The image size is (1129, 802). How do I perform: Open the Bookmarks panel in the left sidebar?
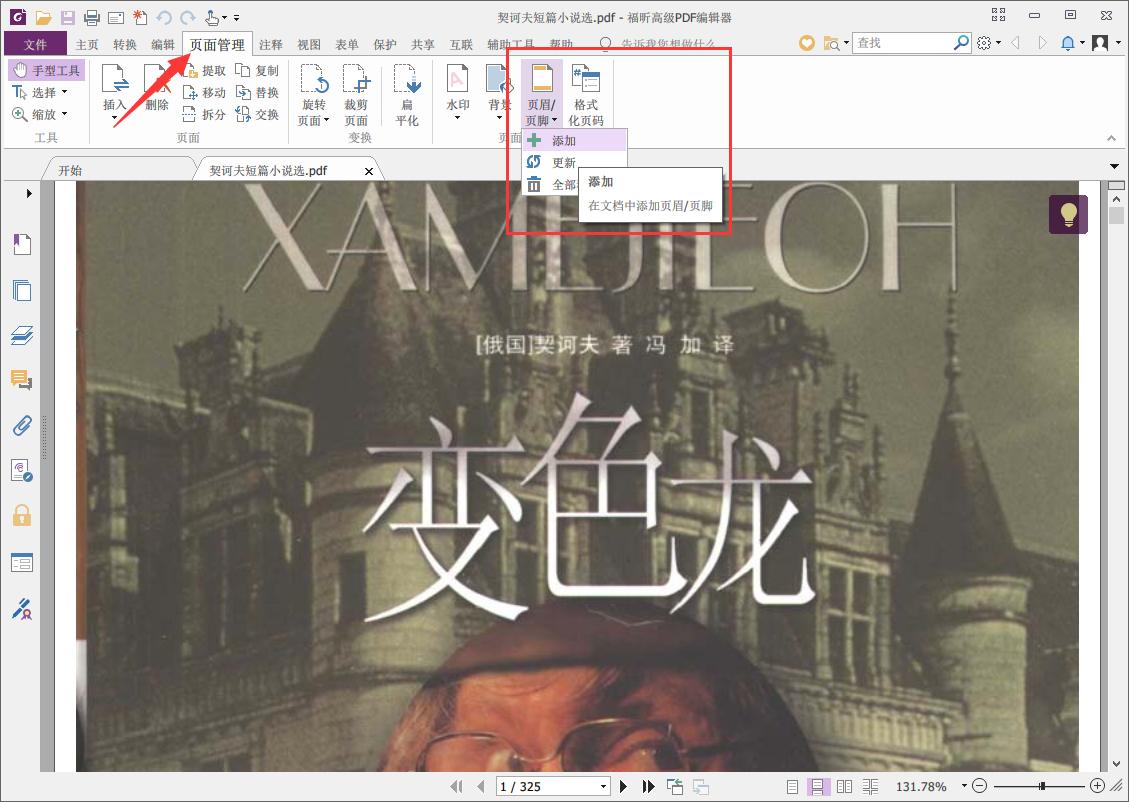pyautogui.click(x=22, y=244)
